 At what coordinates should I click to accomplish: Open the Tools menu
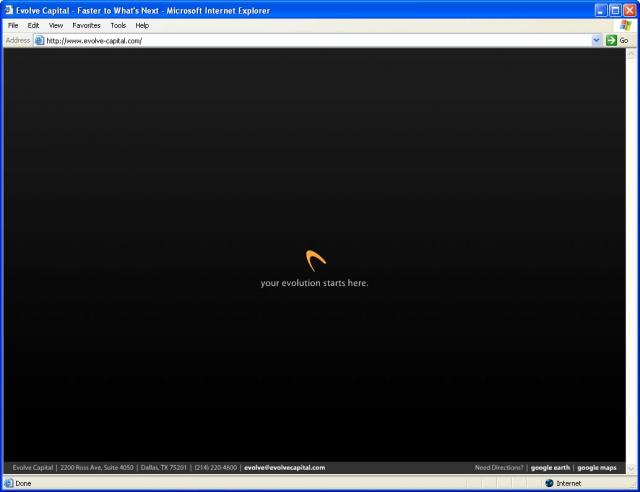tap(118, 25)
